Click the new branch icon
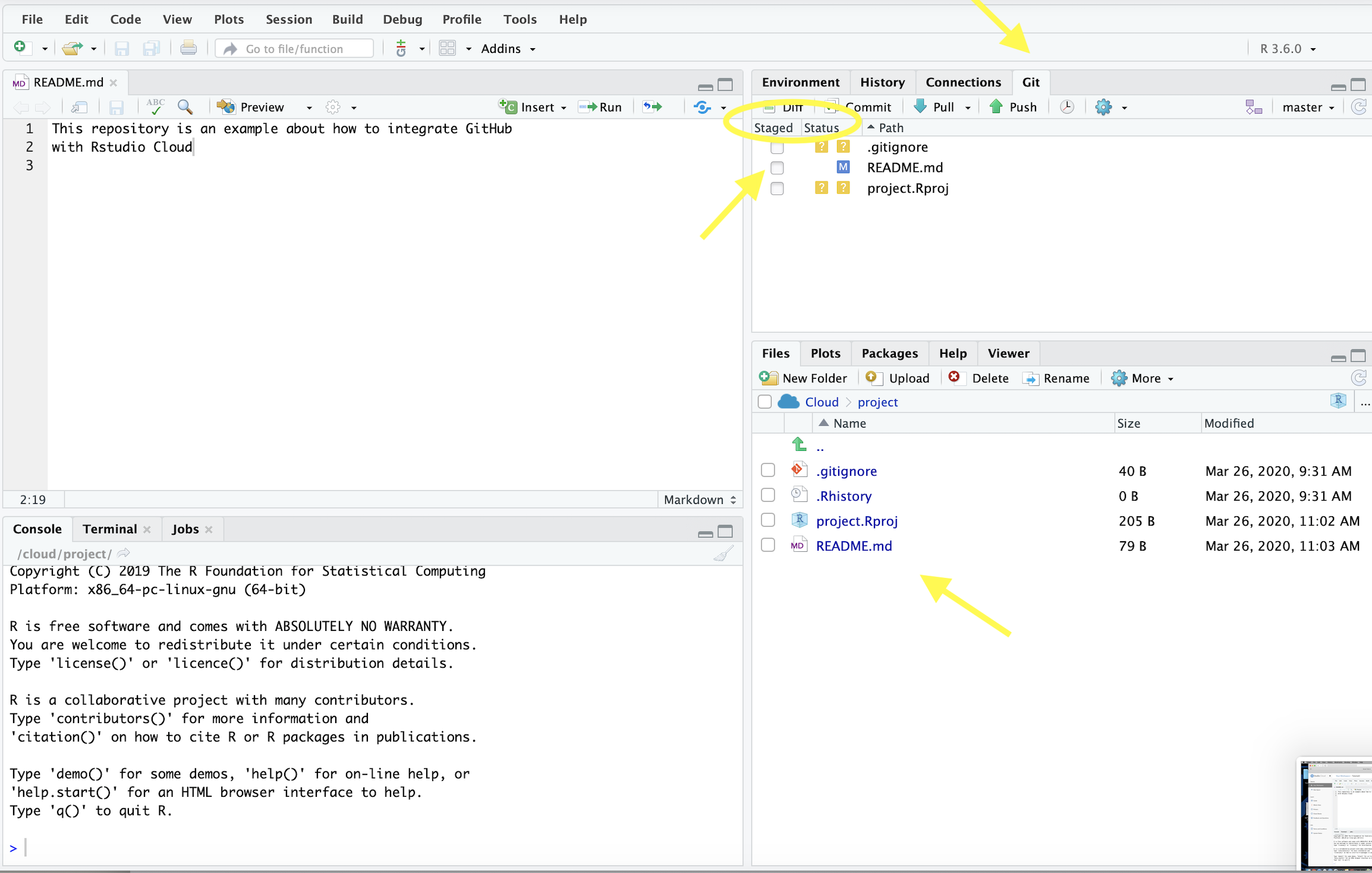1372x873 pixels. pos(1253,107)
